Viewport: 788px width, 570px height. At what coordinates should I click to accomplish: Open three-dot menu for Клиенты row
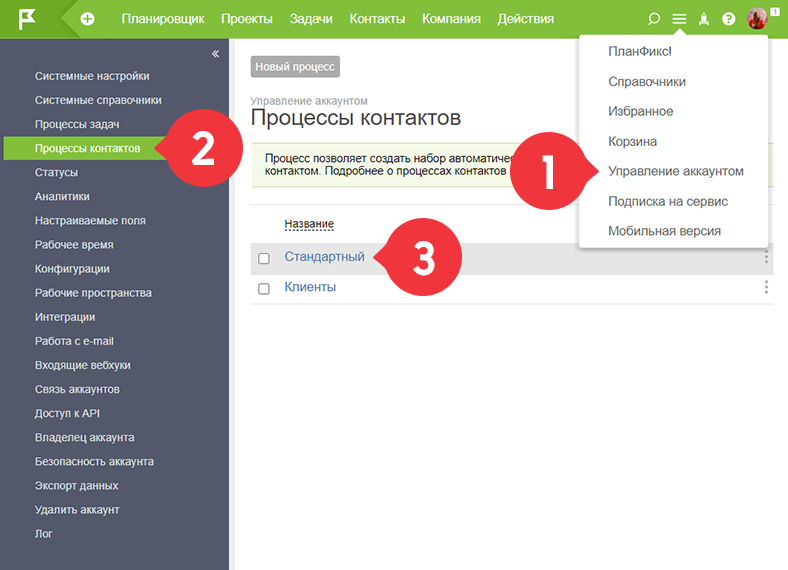pos(766,287)
